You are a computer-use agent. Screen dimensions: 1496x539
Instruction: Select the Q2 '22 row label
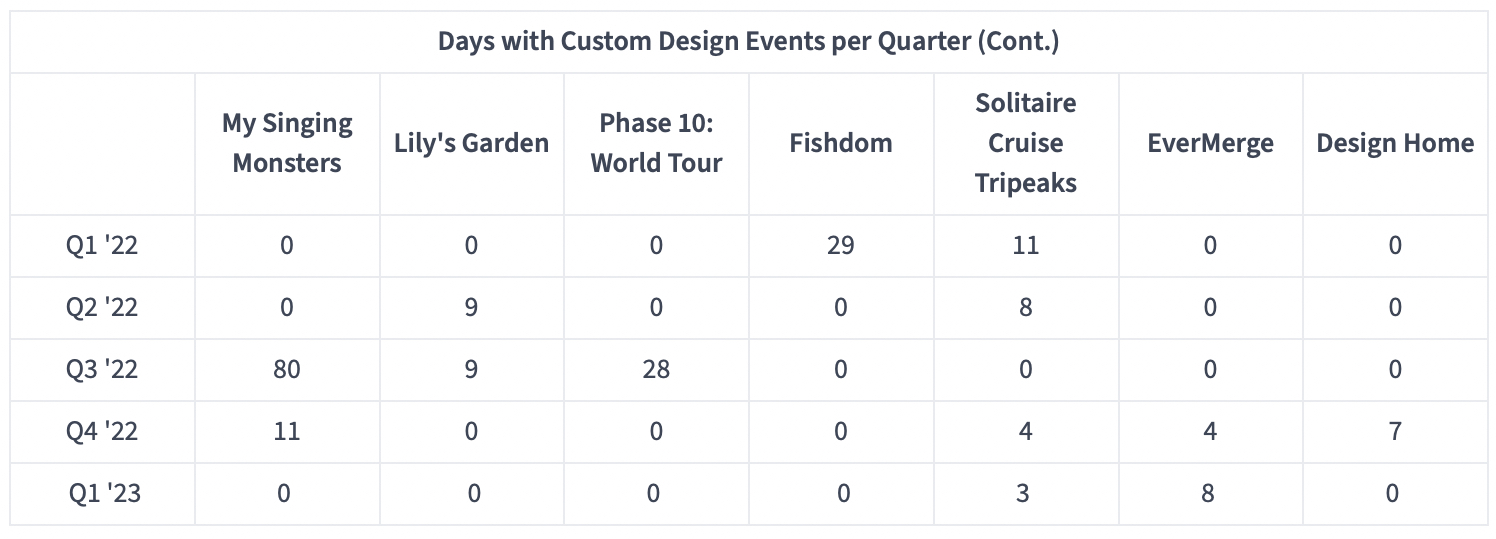point(102,307)
